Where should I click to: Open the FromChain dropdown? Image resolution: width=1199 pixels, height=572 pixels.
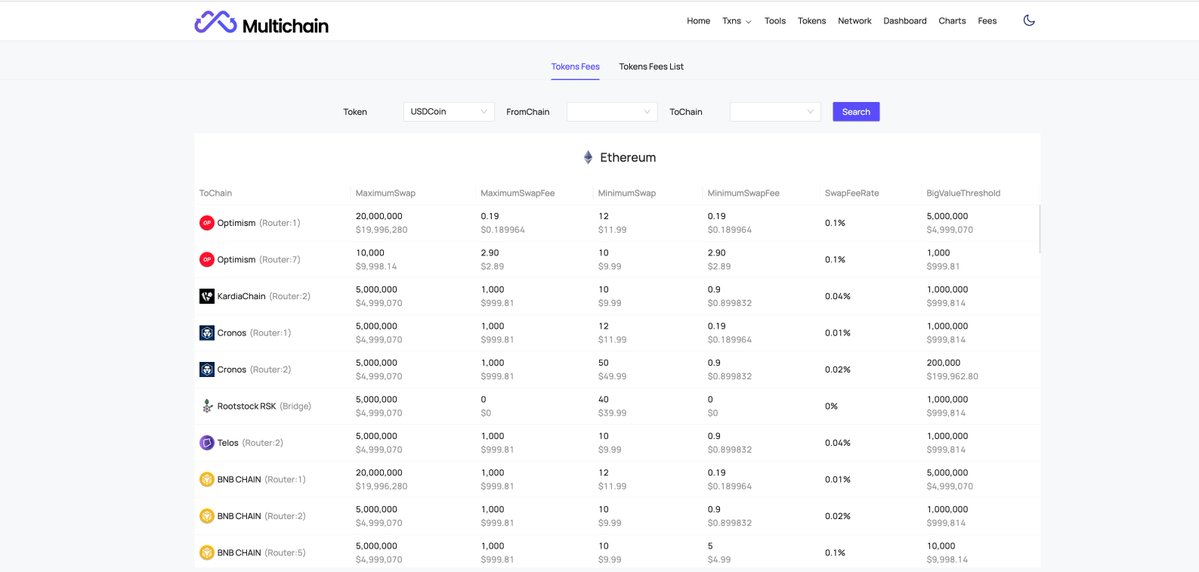[612, 112]
